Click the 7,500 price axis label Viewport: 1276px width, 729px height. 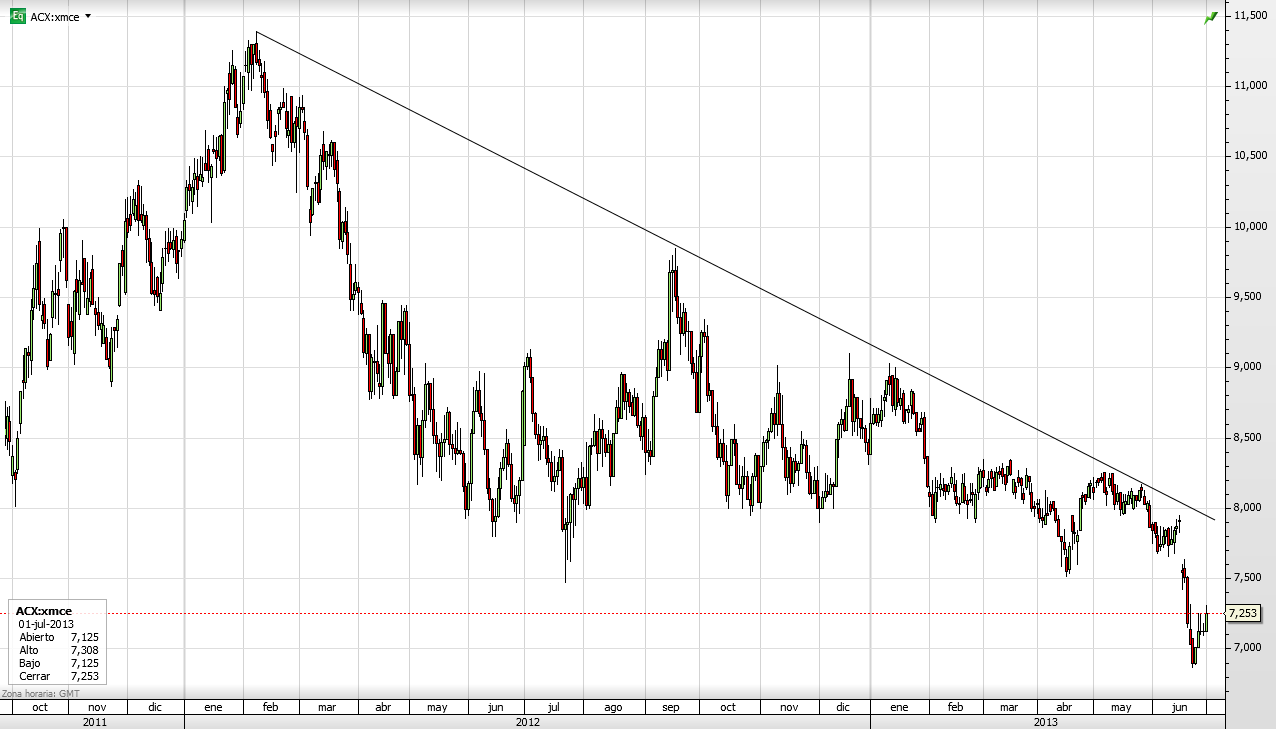pos(1250,578)
